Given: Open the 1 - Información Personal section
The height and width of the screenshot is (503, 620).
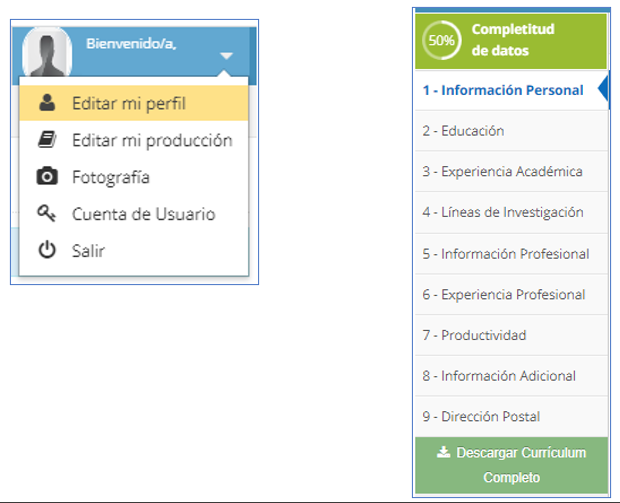Looking at the screenshot, I should coord(511,90).
